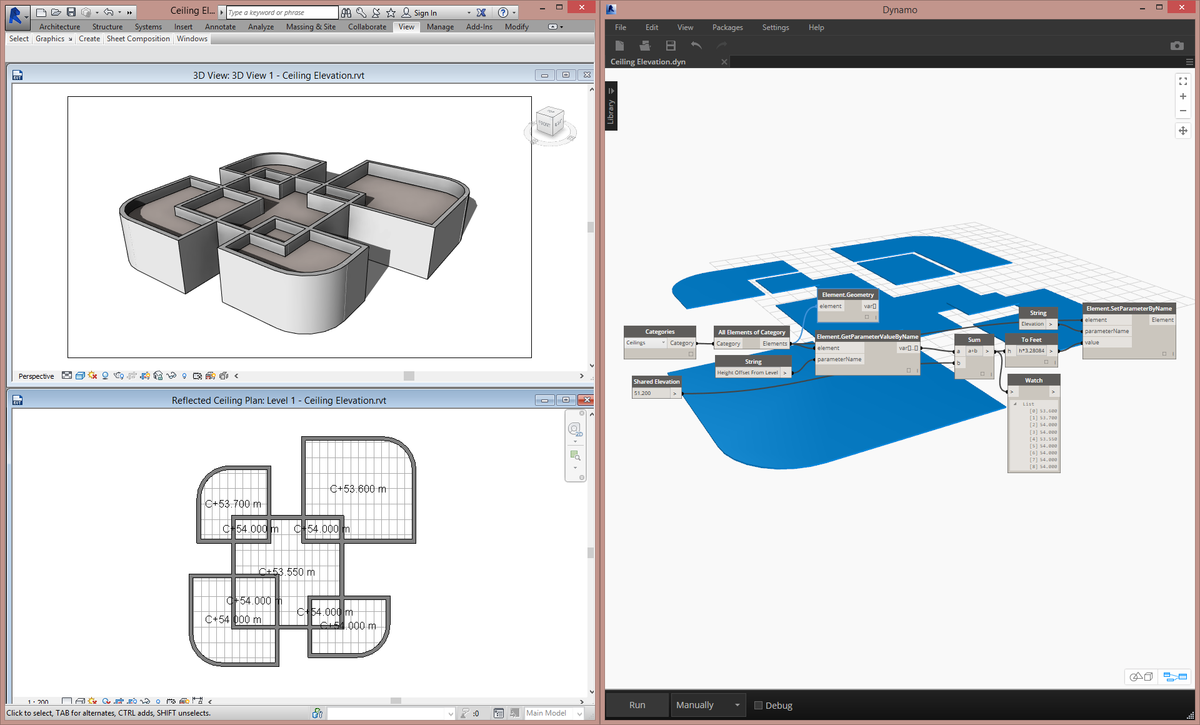Image resolution: width=1200 pixels, height=725 pixels.
Task: Expand the Dynamo Library side panel
Action: tap(611, 106)
